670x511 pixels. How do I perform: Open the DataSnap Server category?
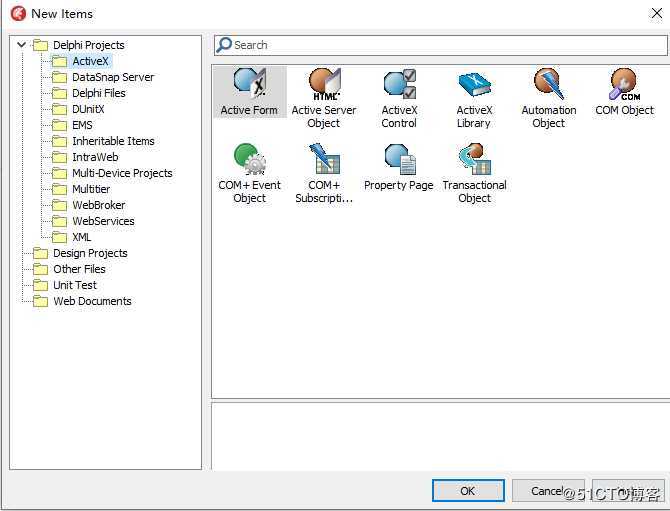tap(113, 77)
